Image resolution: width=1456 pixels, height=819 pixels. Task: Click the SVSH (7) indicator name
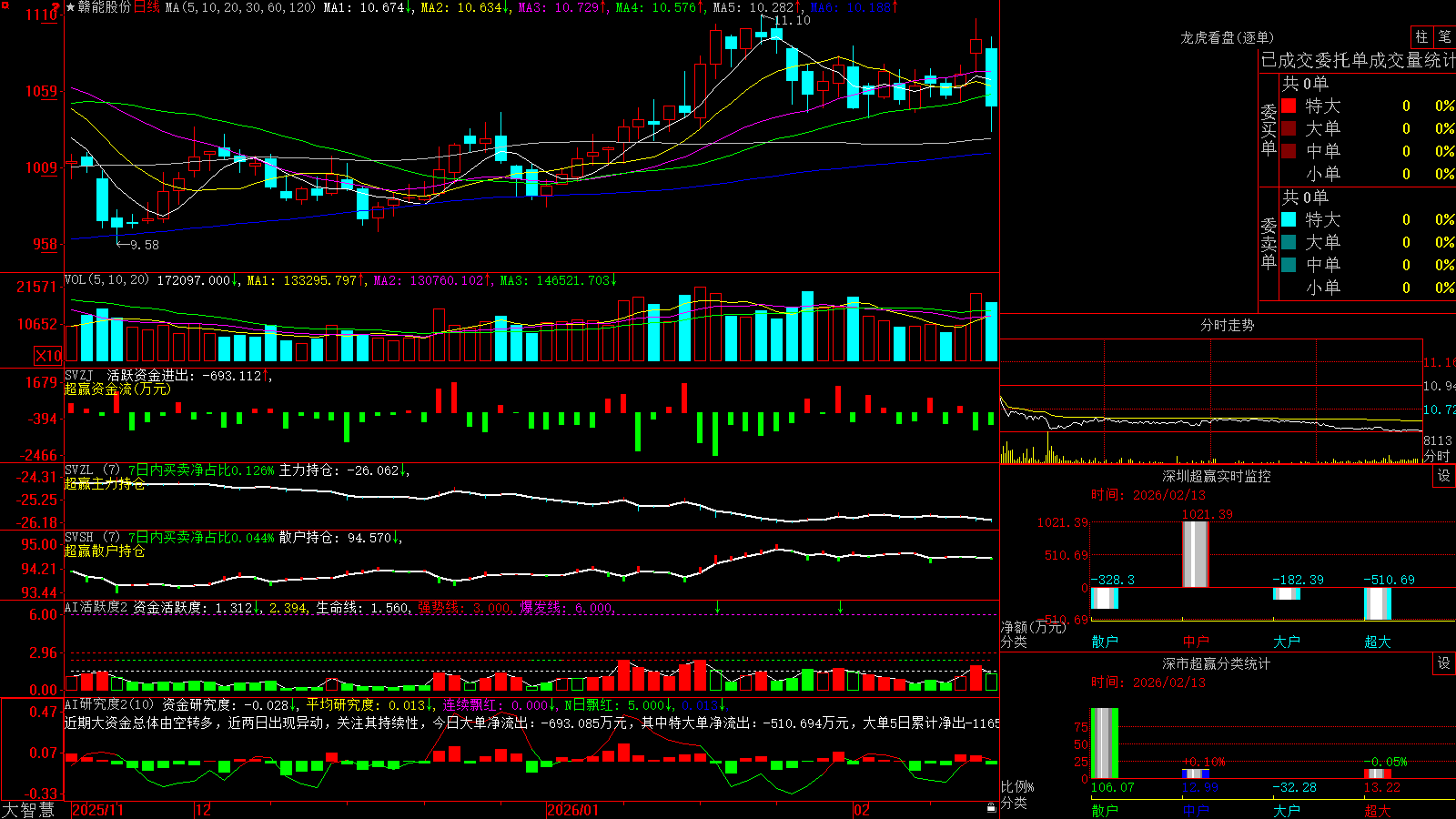click(92, 538)
